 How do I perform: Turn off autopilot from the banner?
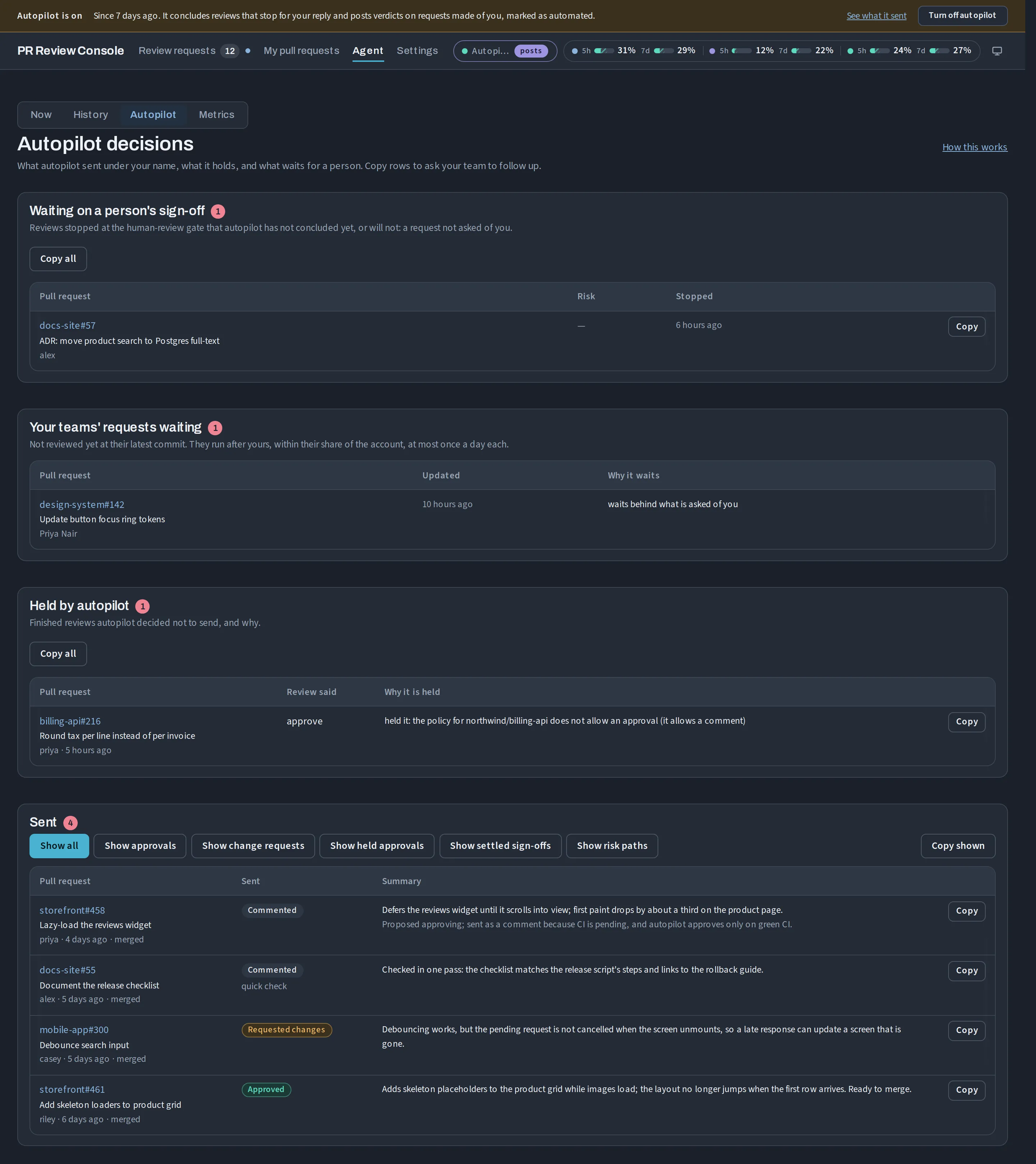click(x=962, y=15)
